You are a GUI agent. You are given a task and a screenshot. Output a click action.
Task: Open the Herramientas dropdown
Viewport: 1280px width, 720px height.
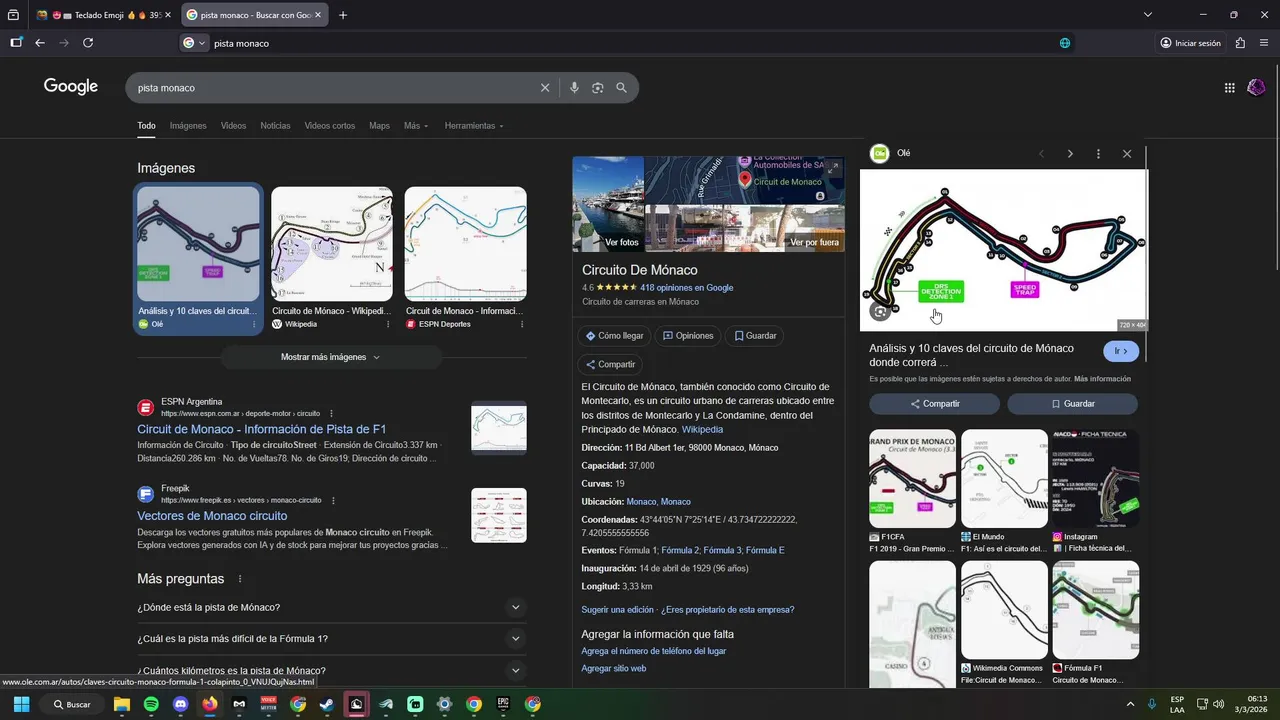click(474, 126)
